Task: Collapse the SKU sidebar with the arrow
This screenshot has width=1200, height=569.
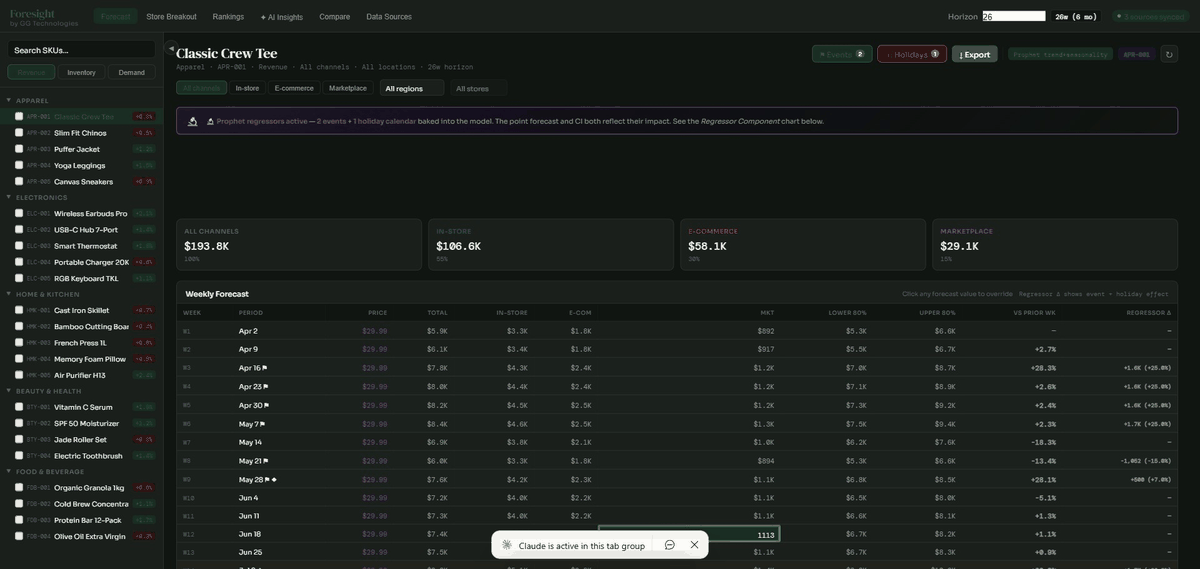Action: [x=170, y=48]
